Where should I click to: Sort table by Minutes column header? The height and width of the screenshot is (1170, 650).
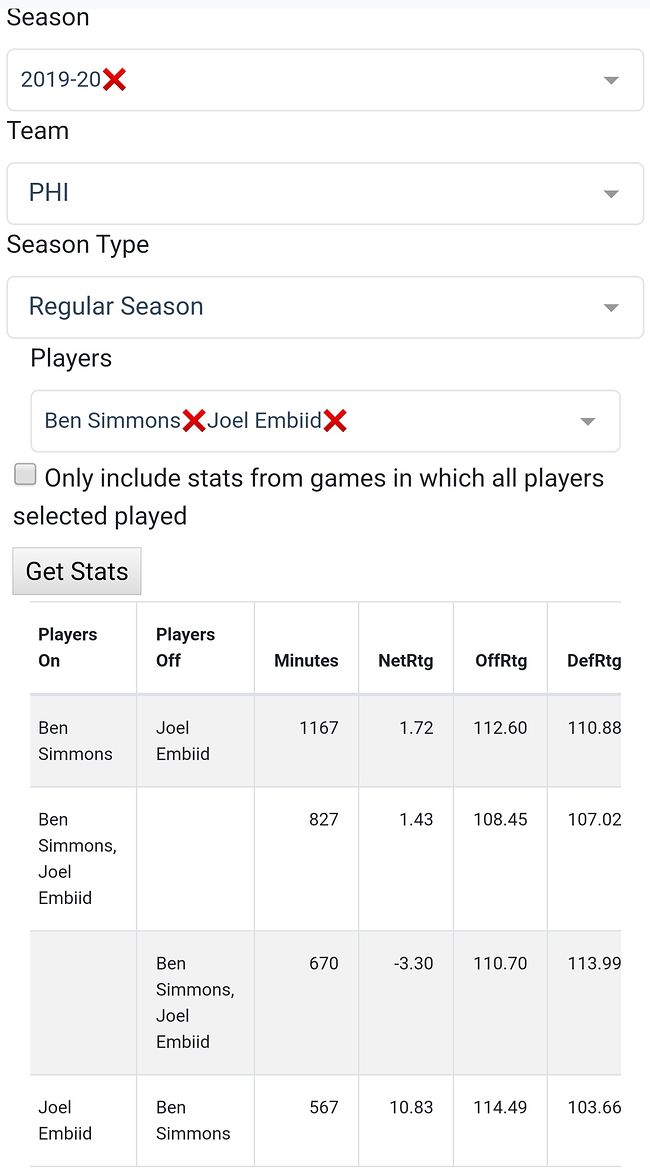point(306,660)
